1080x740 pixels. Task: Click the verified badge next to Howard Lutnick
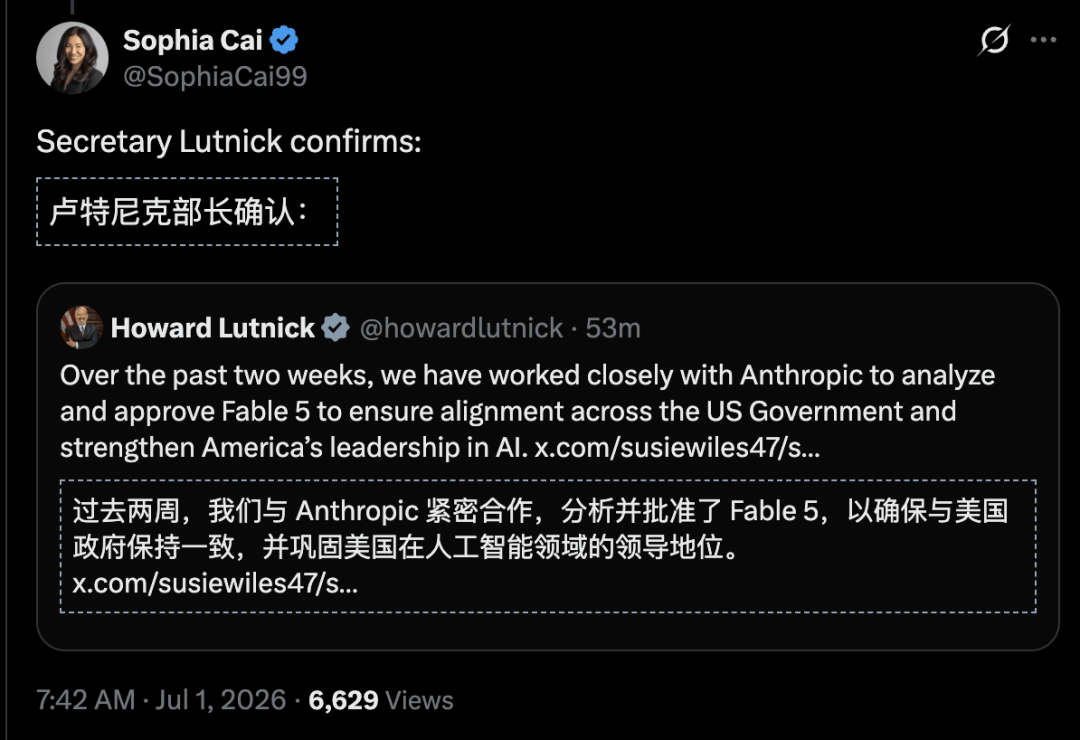click(335, 328)
